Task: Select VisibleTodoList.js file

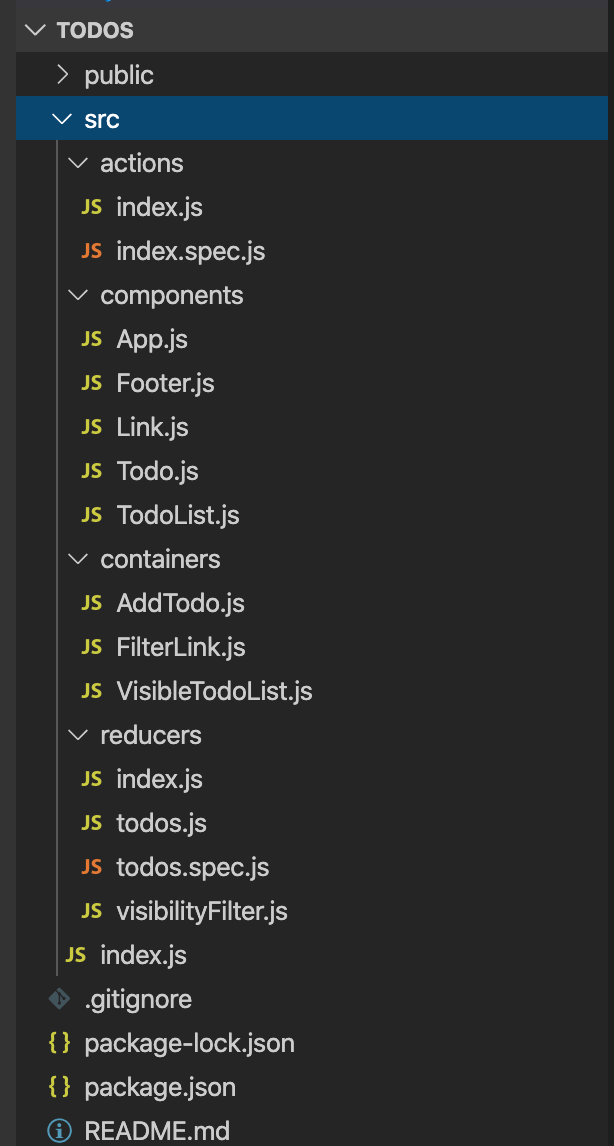Action: 214,691
